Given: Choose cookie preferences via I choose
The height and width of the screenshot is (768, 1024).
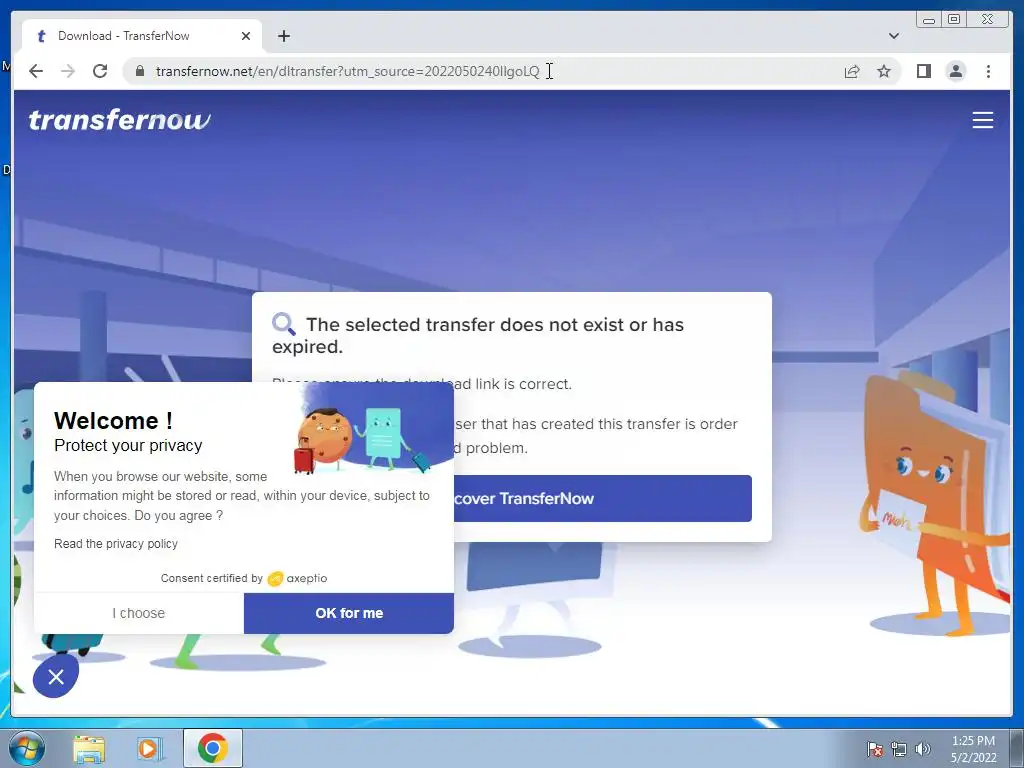Looking at the screenshot, I should pos(138,613).
